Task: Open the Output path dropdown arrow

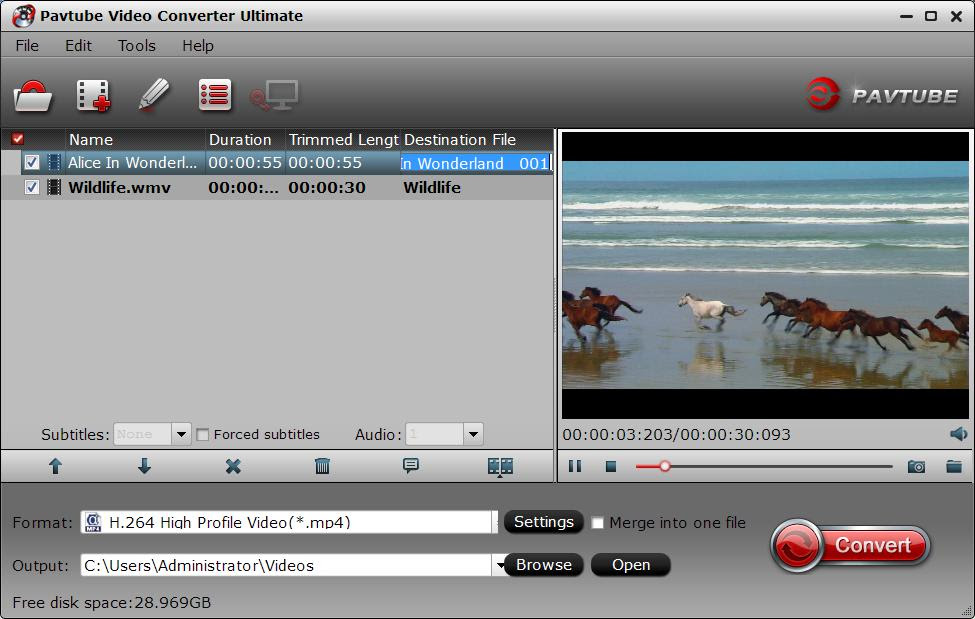Action: tap(499, 565)
